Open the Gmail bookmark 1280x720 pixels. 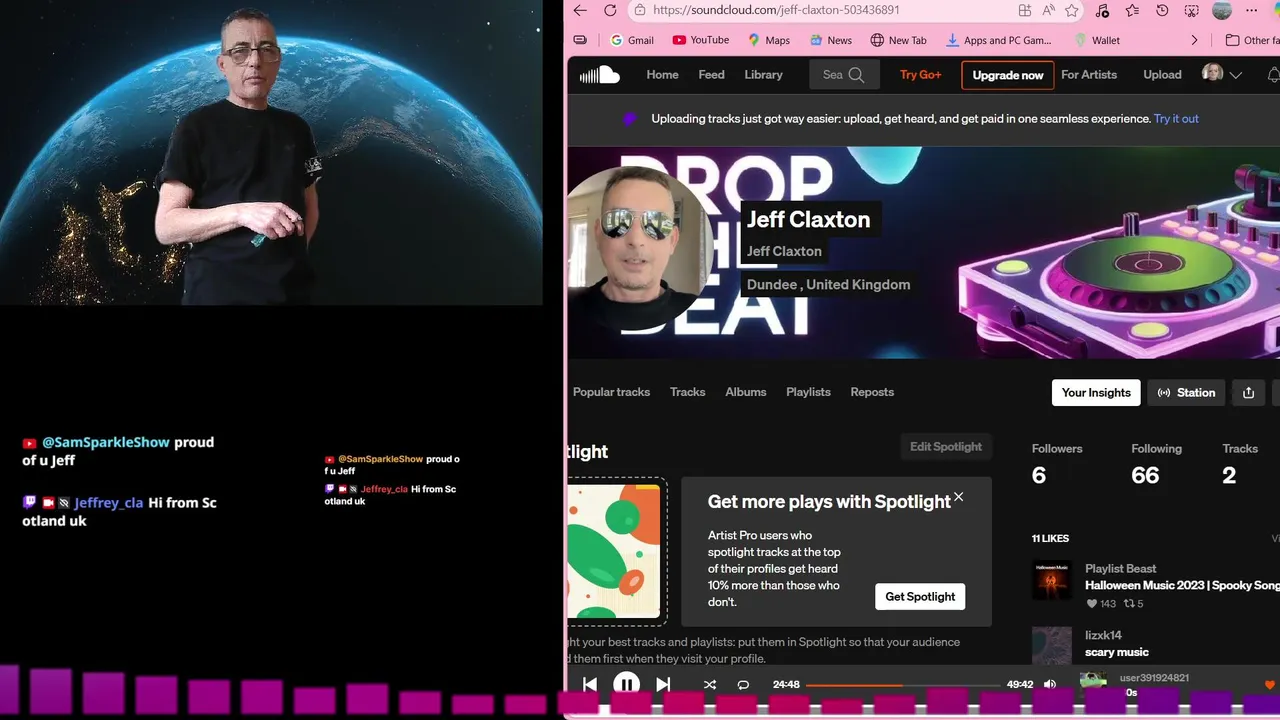point(631,40)
